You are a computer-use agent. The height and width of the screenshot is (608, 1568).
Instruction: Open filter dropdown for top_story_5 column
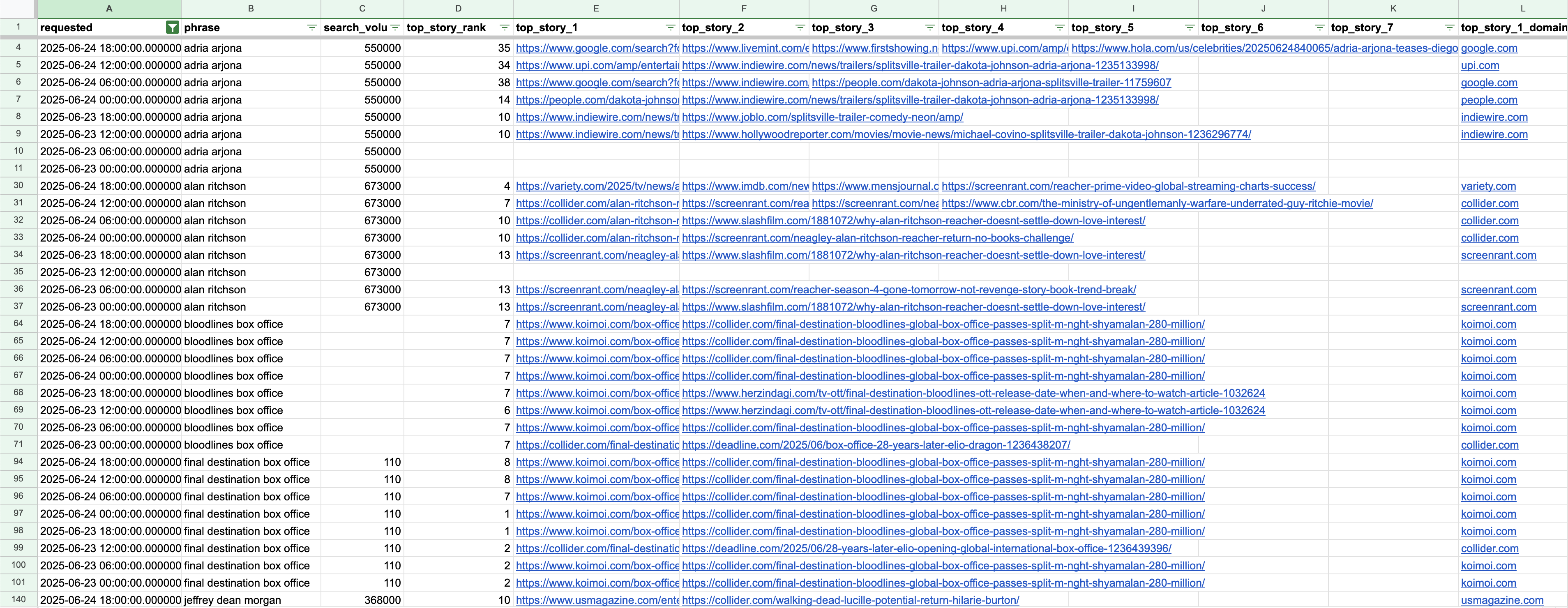pos(1190,28)
